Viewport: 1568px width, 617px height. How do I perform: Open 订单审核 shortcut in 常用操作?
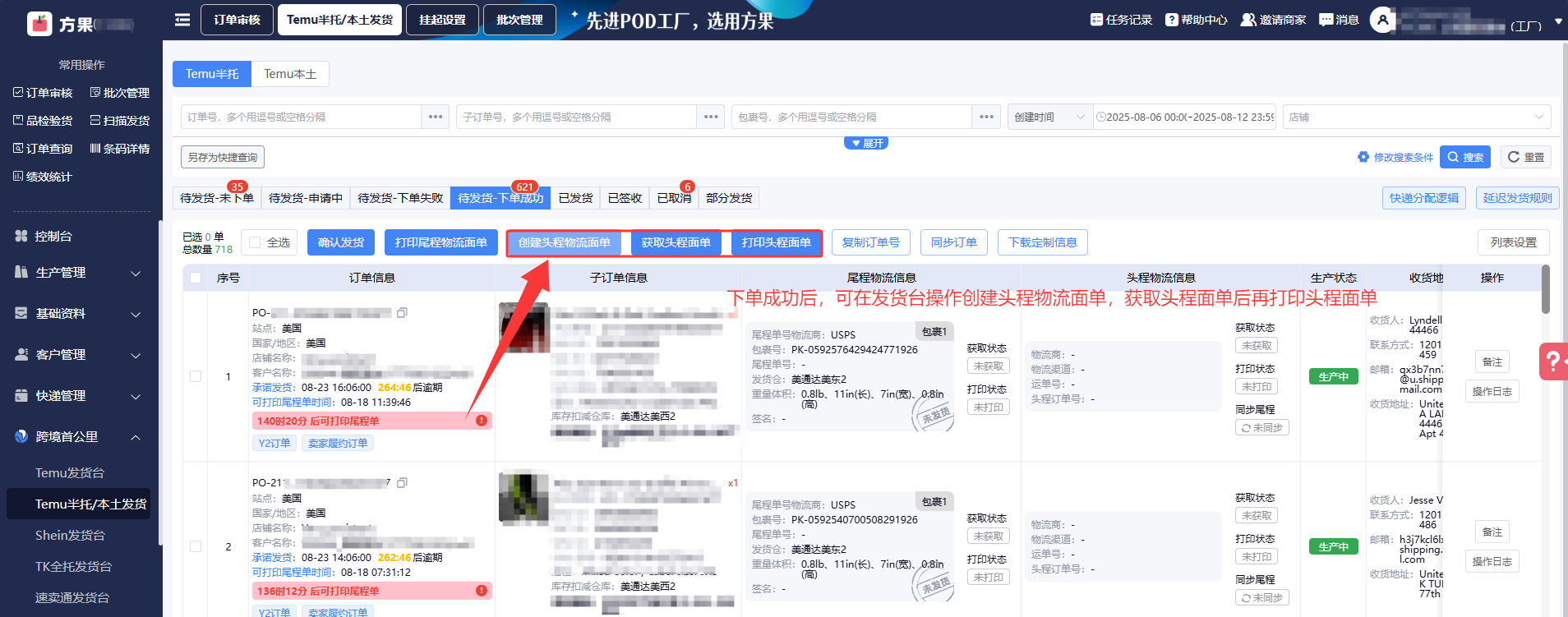[43, 93]
